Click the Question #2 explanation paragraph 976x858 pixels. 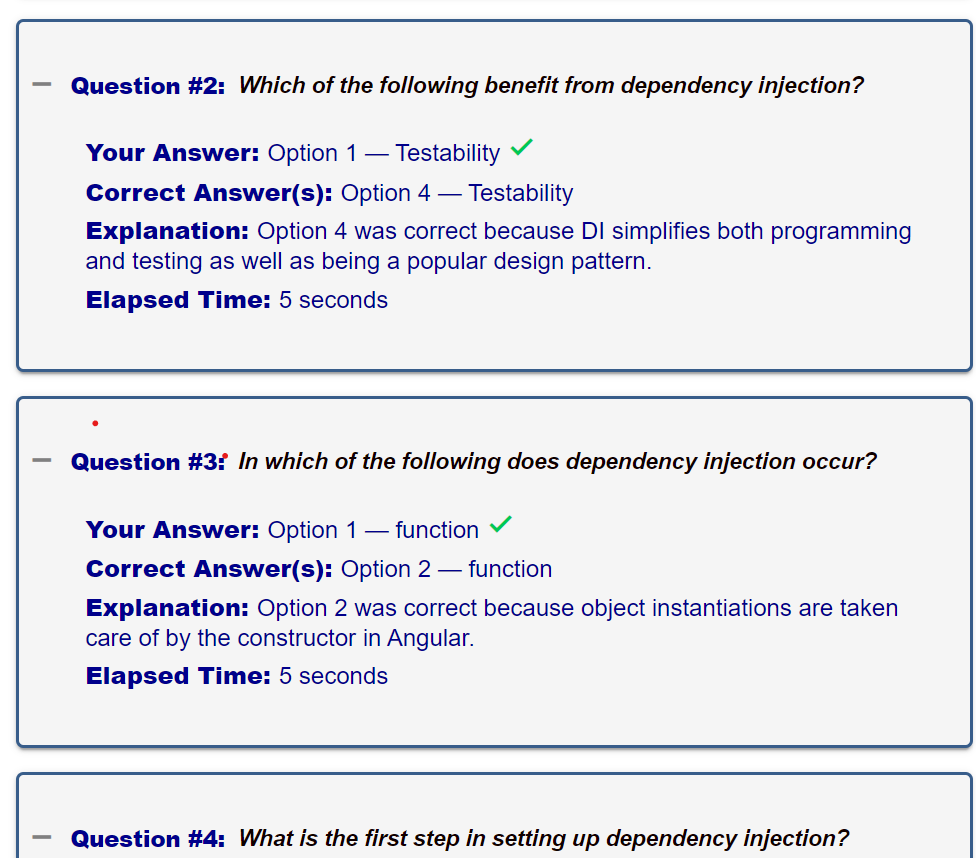(499, 246)
